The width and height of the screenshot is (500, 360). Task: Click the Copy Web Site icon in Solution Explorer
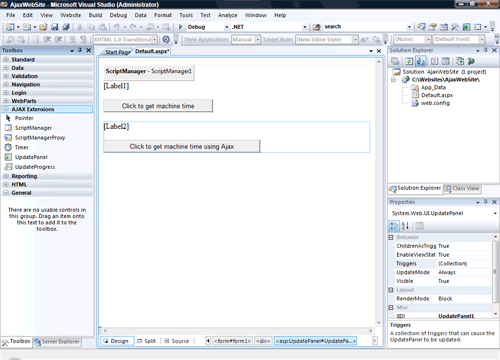[460, 61]
